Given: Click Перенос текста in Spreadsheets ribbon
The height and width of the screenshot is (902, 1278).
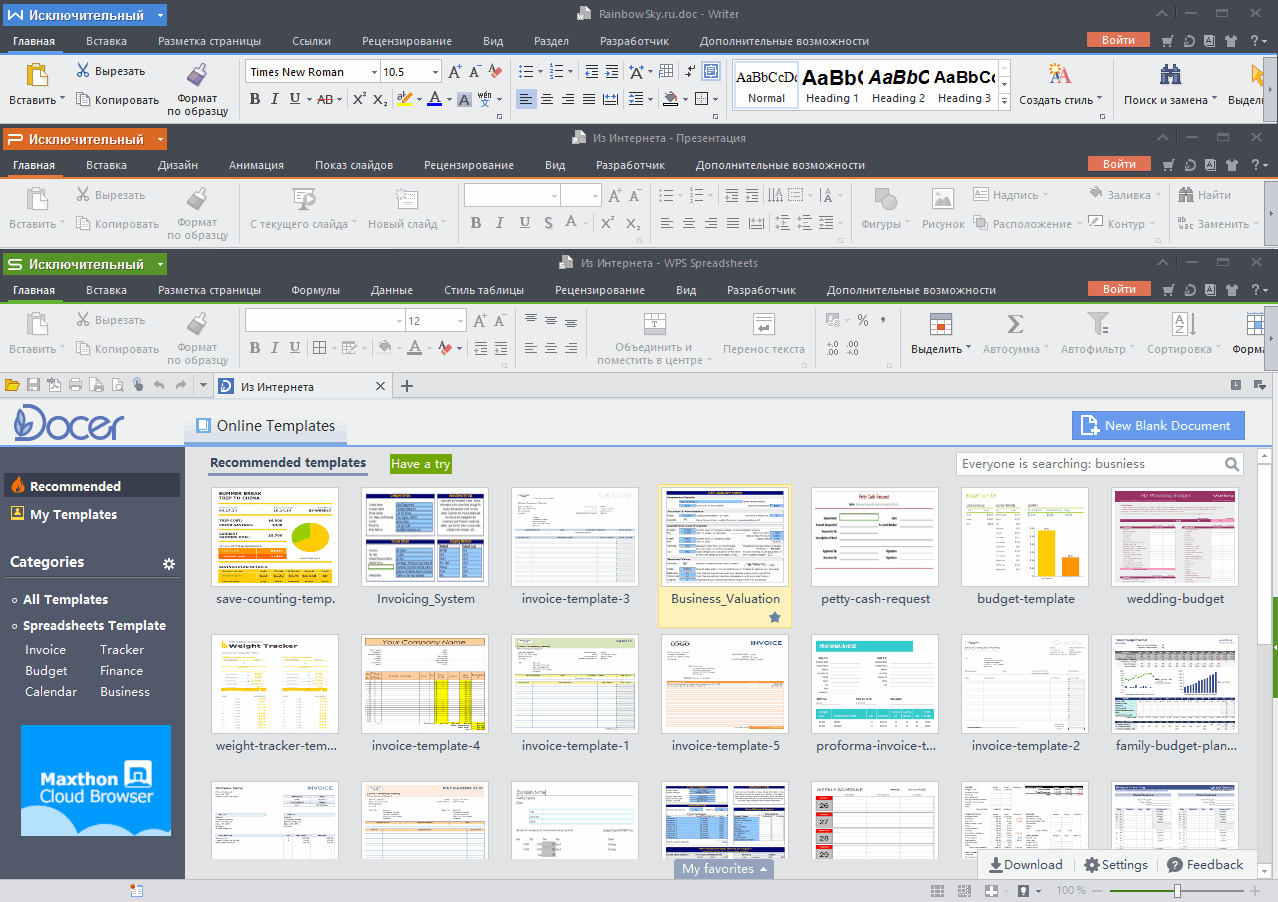Looking at the screenshot, I should 764,335.
